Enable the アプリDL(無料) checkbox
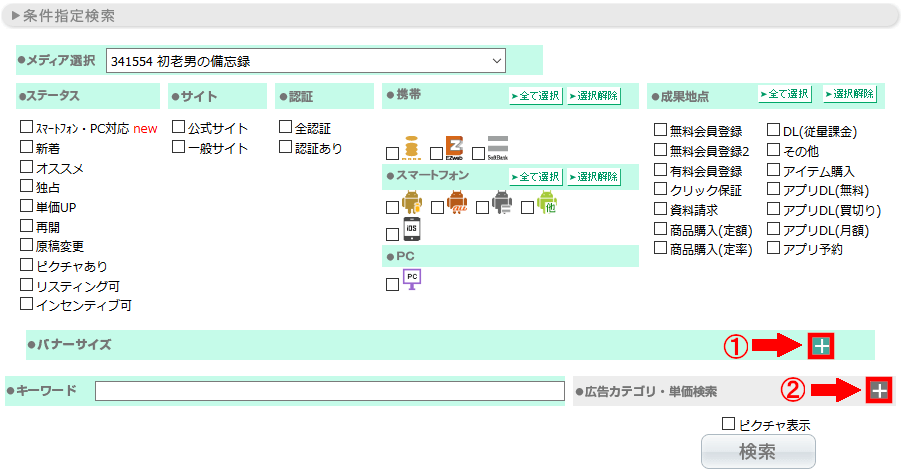Screen dimensions: 903x472 [x=773, y=189]
